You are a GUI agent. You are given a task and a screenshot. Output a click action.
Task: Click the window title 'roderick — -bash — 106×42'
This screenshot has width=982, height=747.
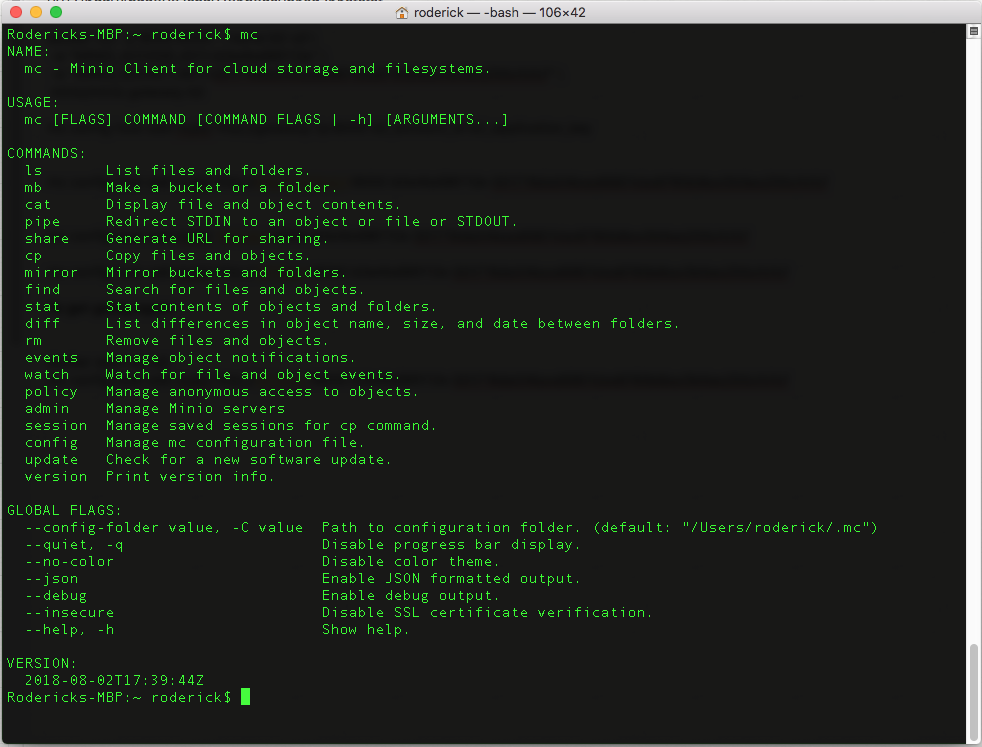click(x=499, y=13)
